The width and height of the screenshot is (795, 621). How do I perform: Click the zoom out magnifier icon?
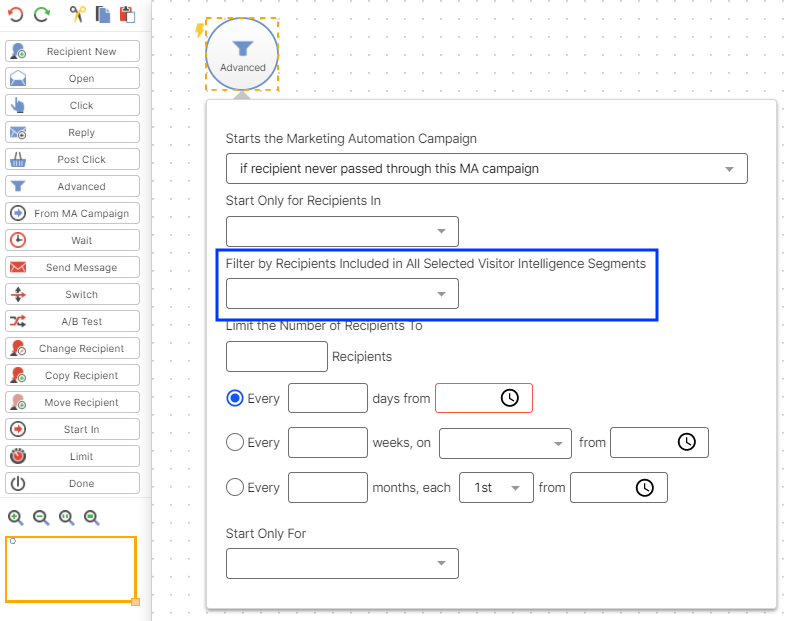[41, 517]
